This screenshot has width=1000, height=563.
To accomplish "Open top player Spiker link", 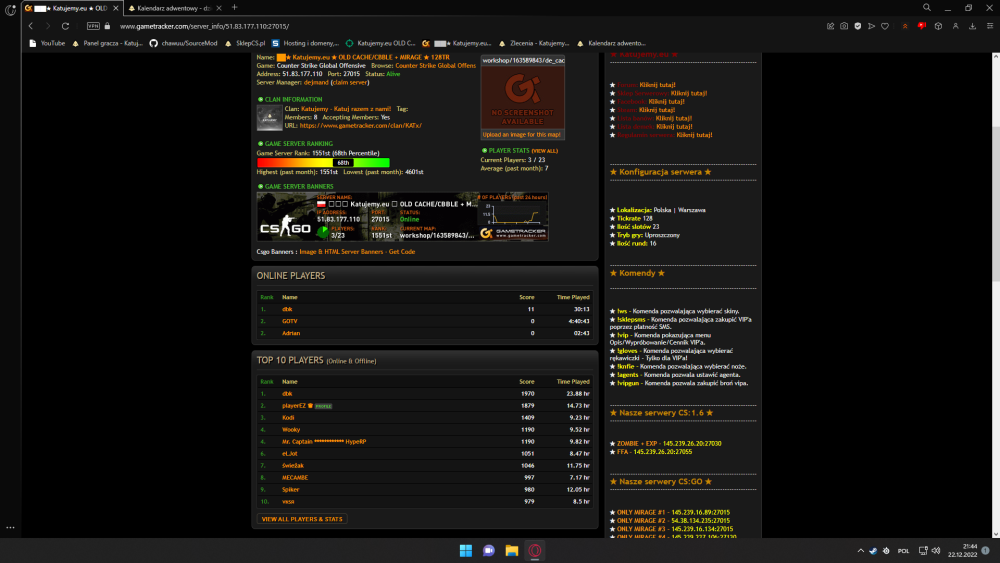I will click(x=290, y=490).
